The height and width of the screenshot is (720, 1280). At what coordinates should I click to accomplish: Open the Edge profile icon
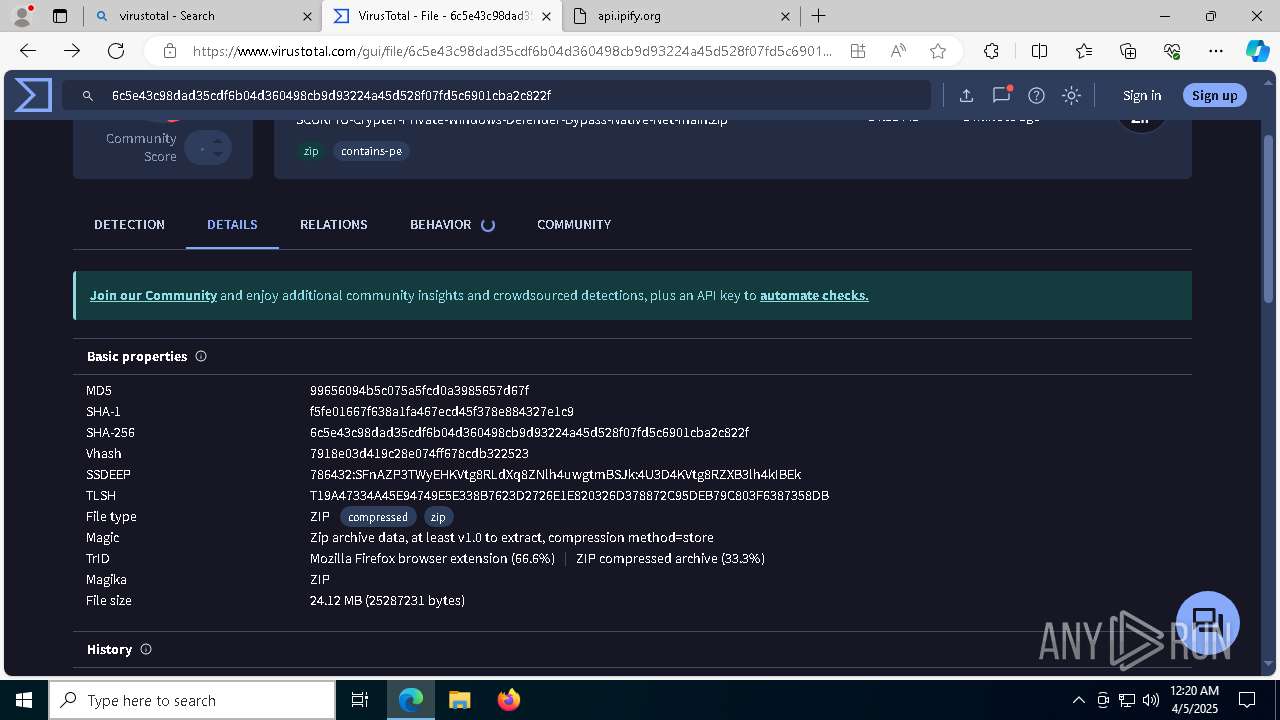click(23, 16)
